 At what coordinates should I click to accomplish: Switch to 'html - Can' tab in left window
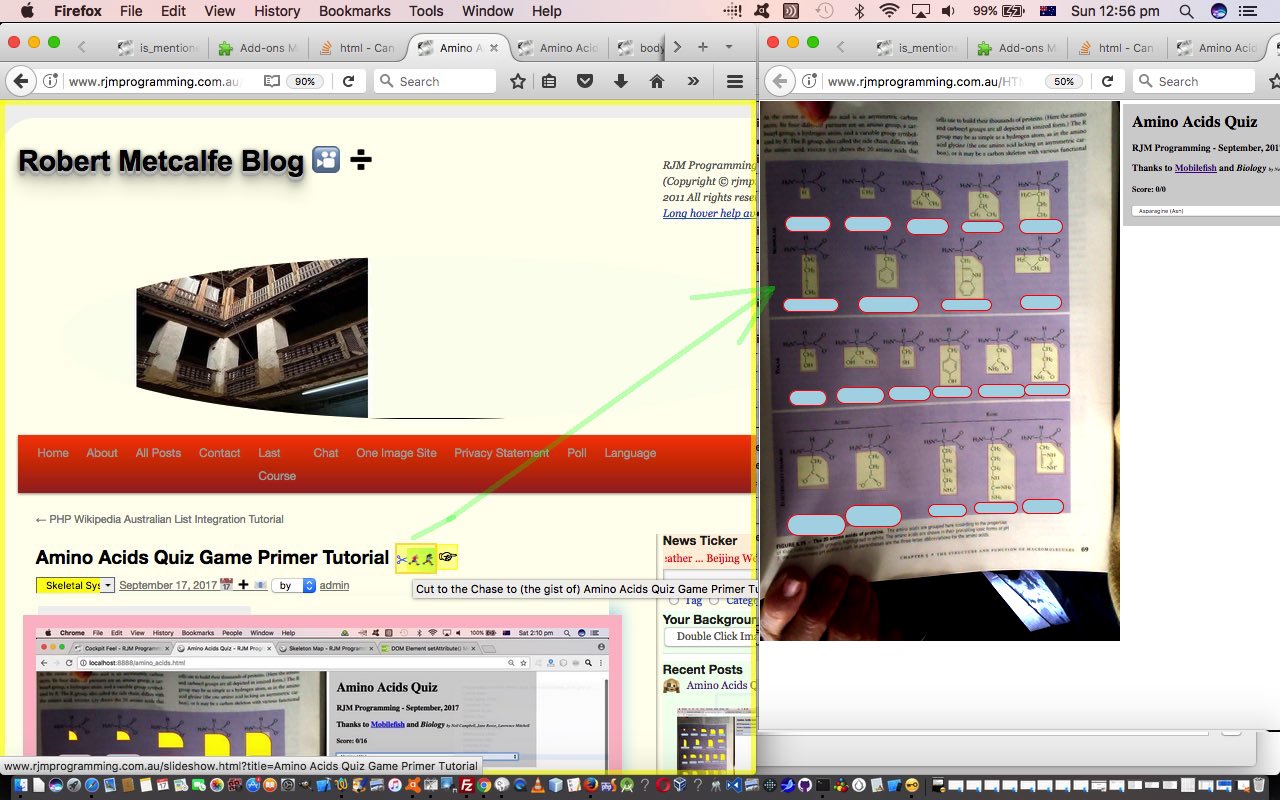tap(357, 48)
